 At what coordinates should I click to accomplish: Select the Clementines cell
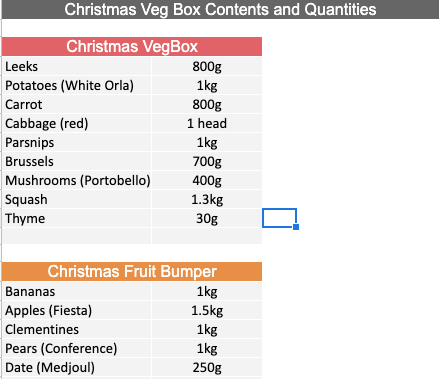(77, 329)
